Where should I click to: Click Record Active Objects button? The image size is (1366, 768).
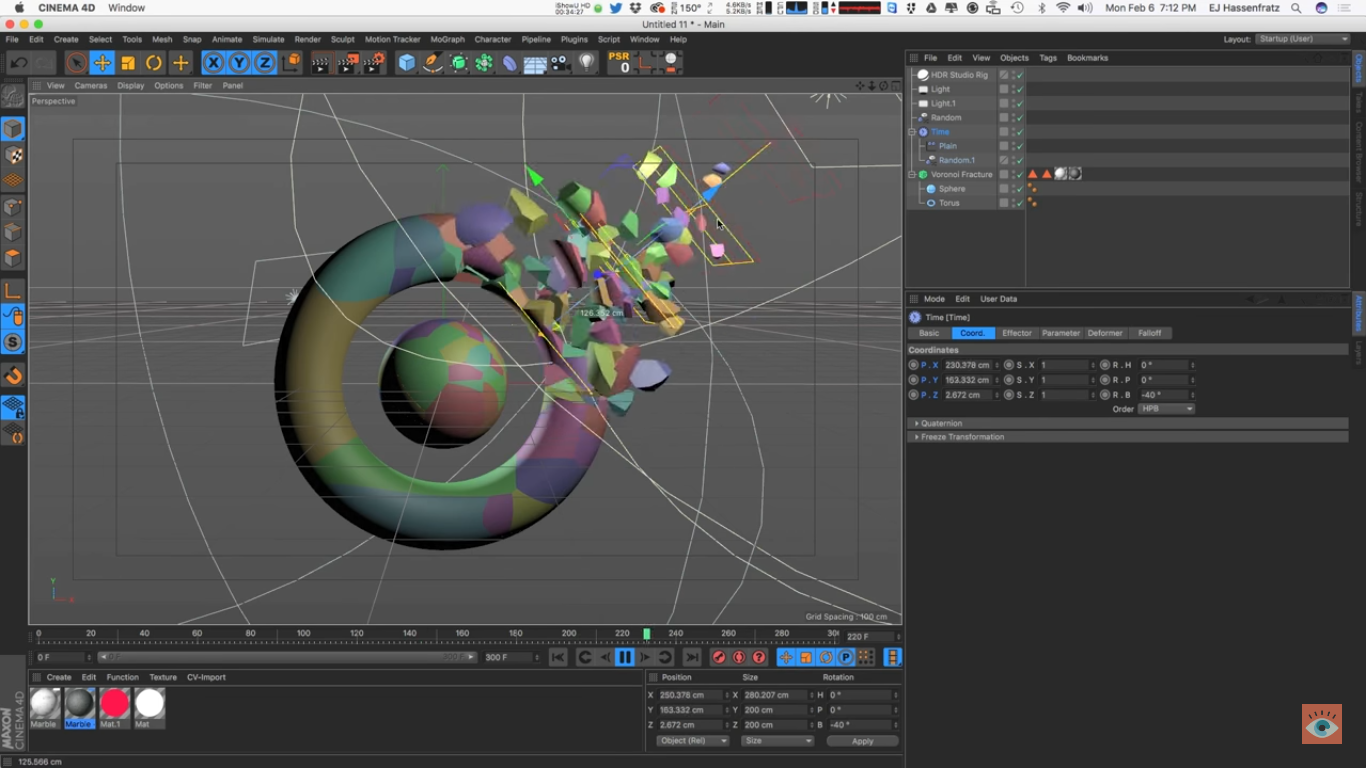(718, 657)
